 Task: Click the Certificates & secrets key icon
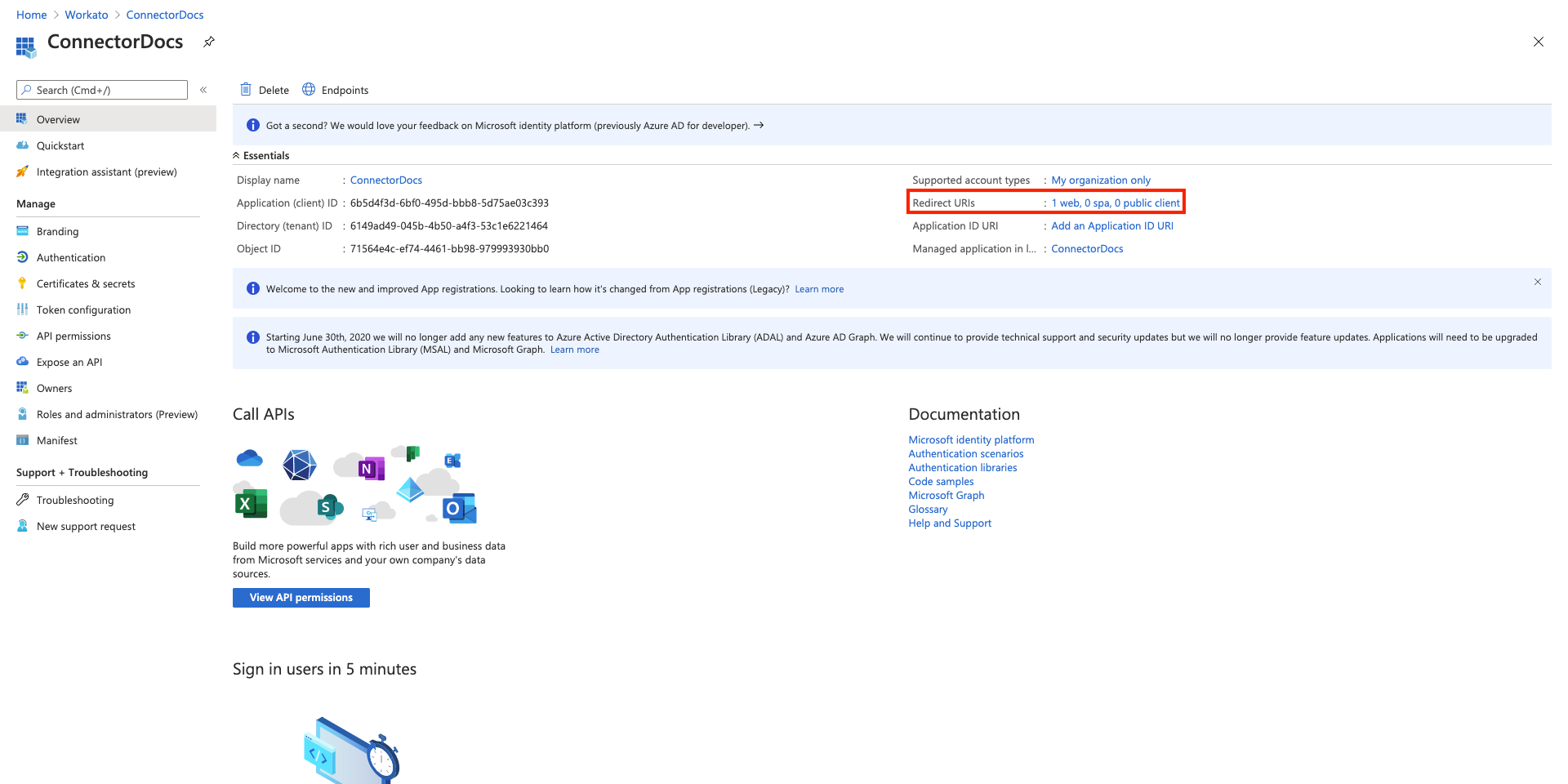(22, 283)
